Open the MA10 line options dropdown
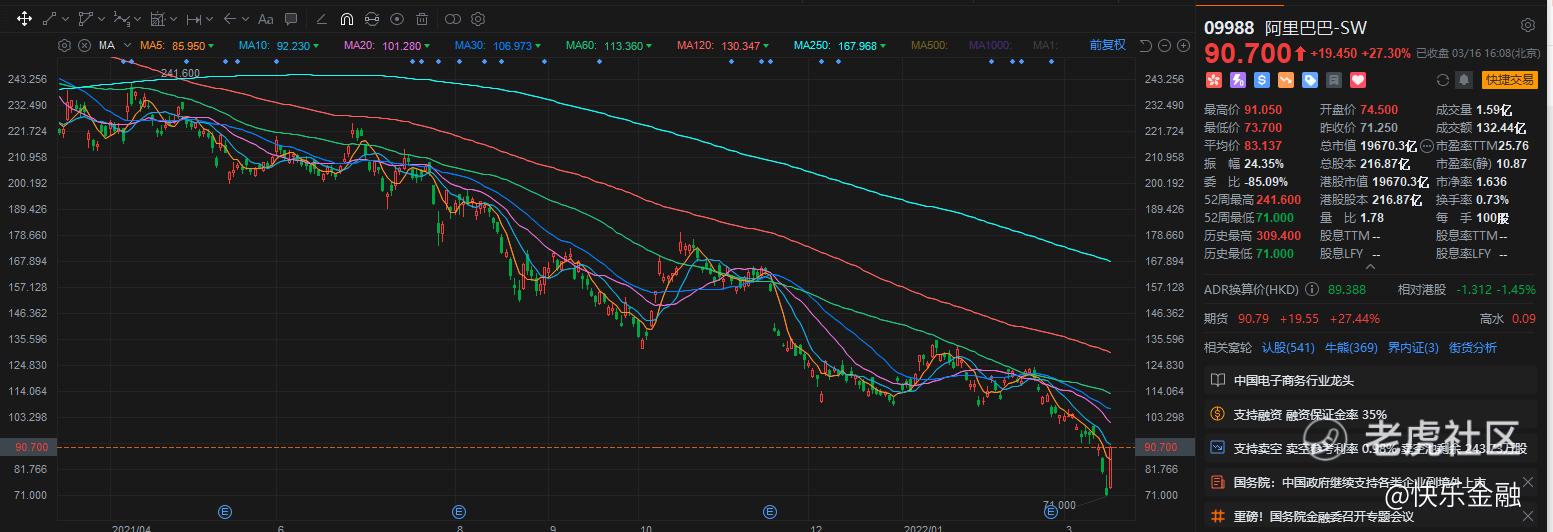 [x=315, y=46]
